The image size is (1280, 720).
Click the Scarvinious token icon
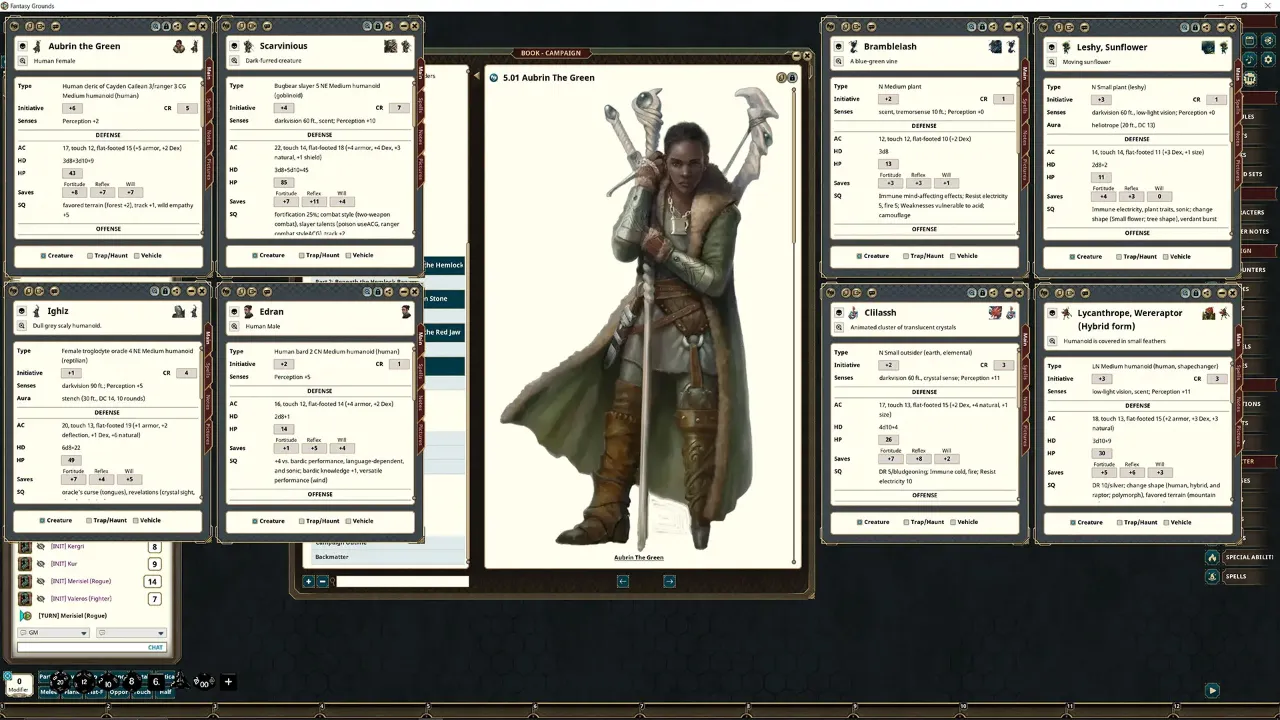point(406,46)
